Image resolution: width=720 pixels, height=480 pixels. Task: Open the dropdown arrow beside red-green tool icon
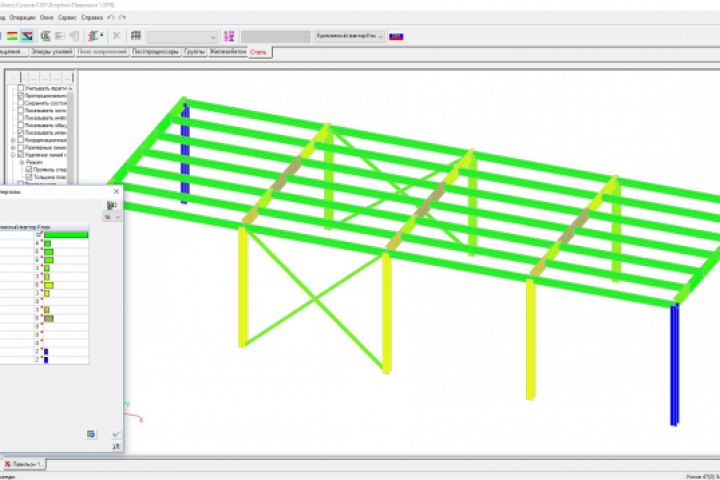pos(101,36)
